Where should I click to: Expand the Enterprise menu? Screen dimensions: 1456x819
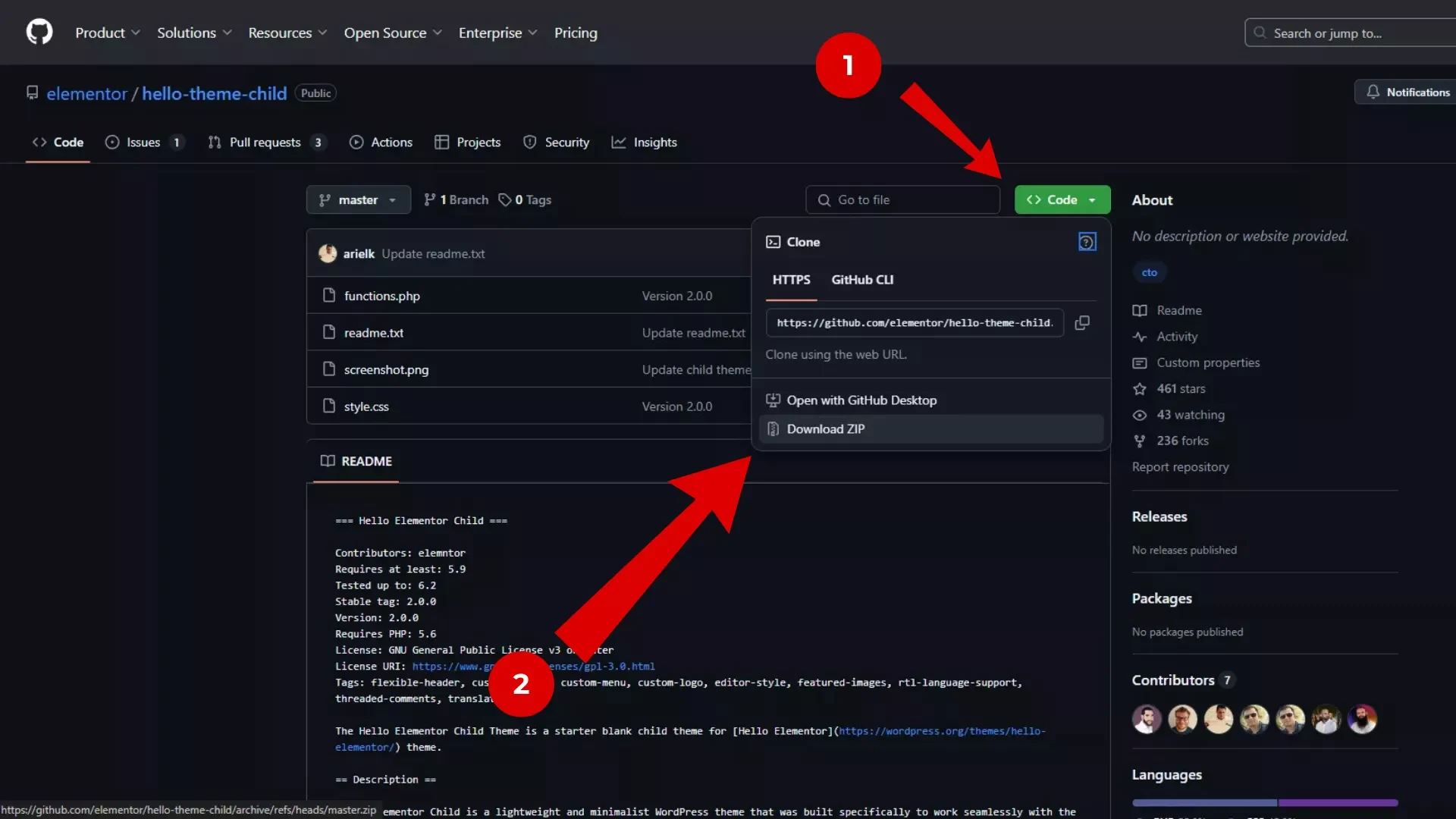497,33
